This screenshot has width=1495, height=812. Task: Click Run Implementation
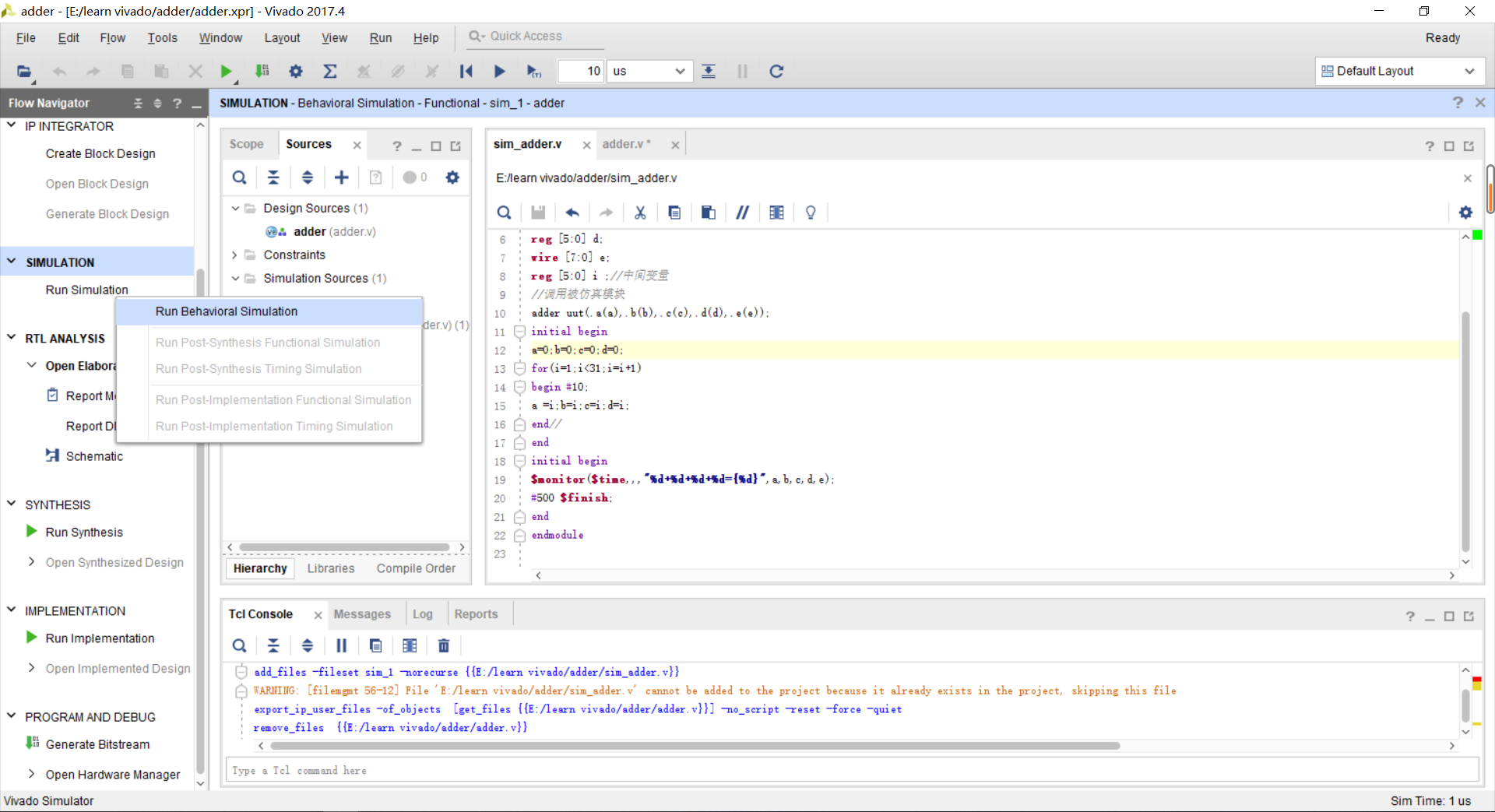(x=100, y=638)
